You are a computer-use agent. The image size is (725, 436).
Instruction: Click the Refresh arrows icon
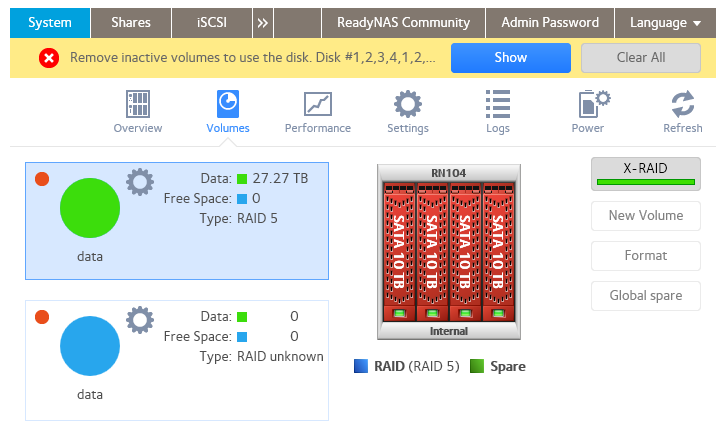pos(683,104)
